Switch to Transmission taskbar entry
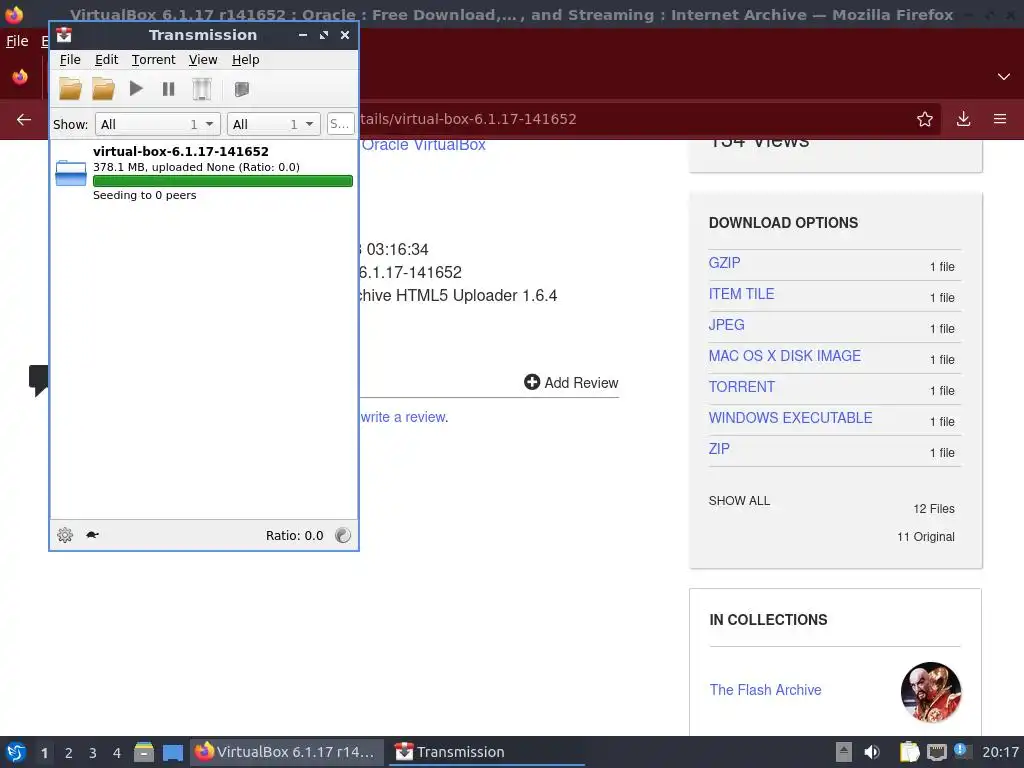The width and height of the screenshot is (1024, 768). [x=487, y=752]
